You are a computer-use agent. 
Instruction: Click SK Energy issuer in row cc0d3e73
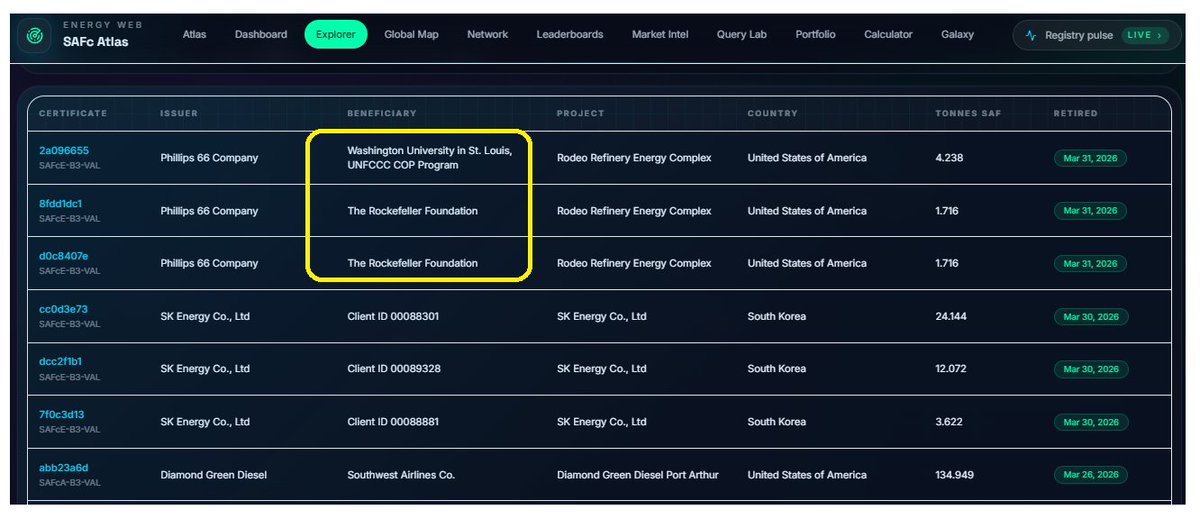(205, 316)
